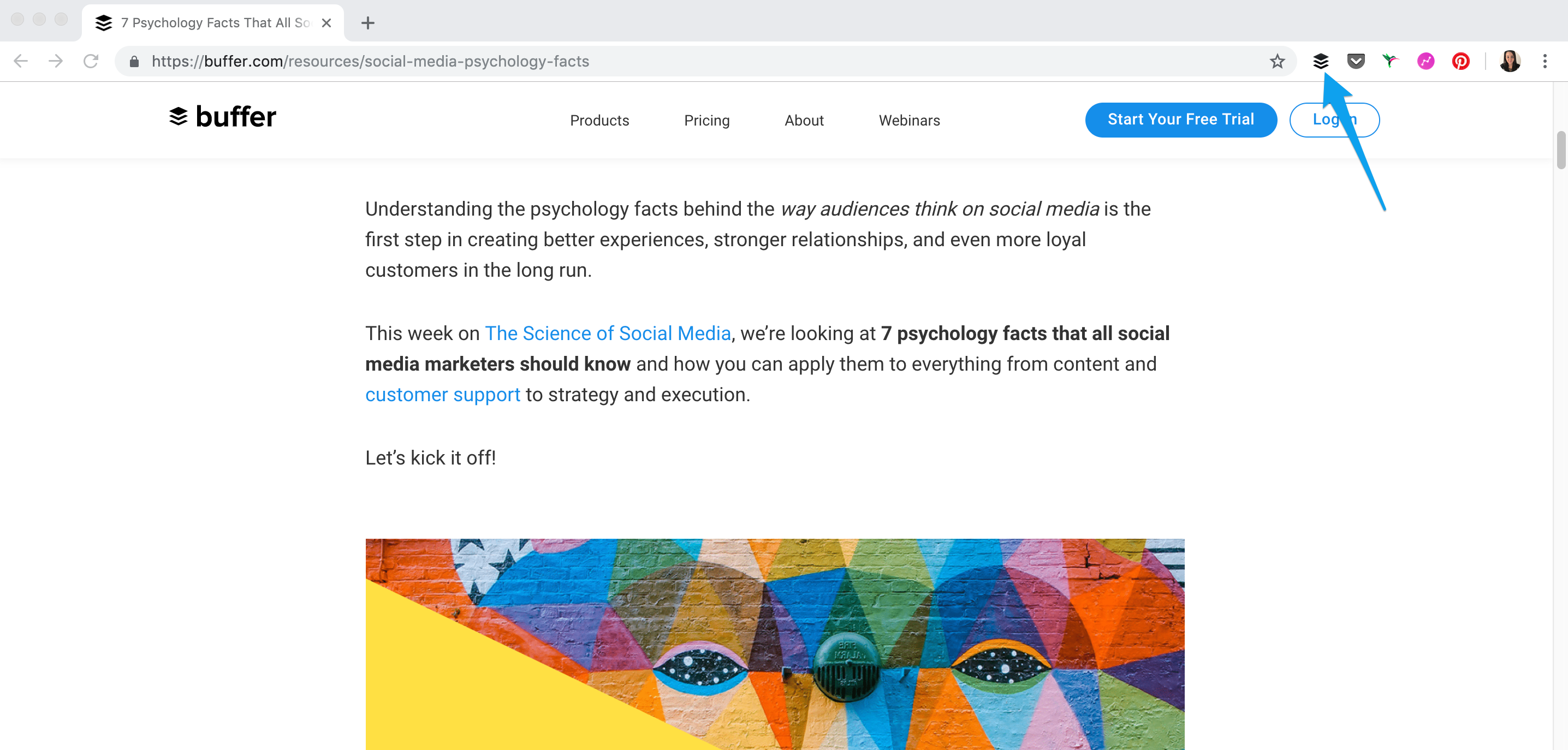Open the About navigation menu
The width and height of the screenshot is (1568, 750).
pos(804,120)
